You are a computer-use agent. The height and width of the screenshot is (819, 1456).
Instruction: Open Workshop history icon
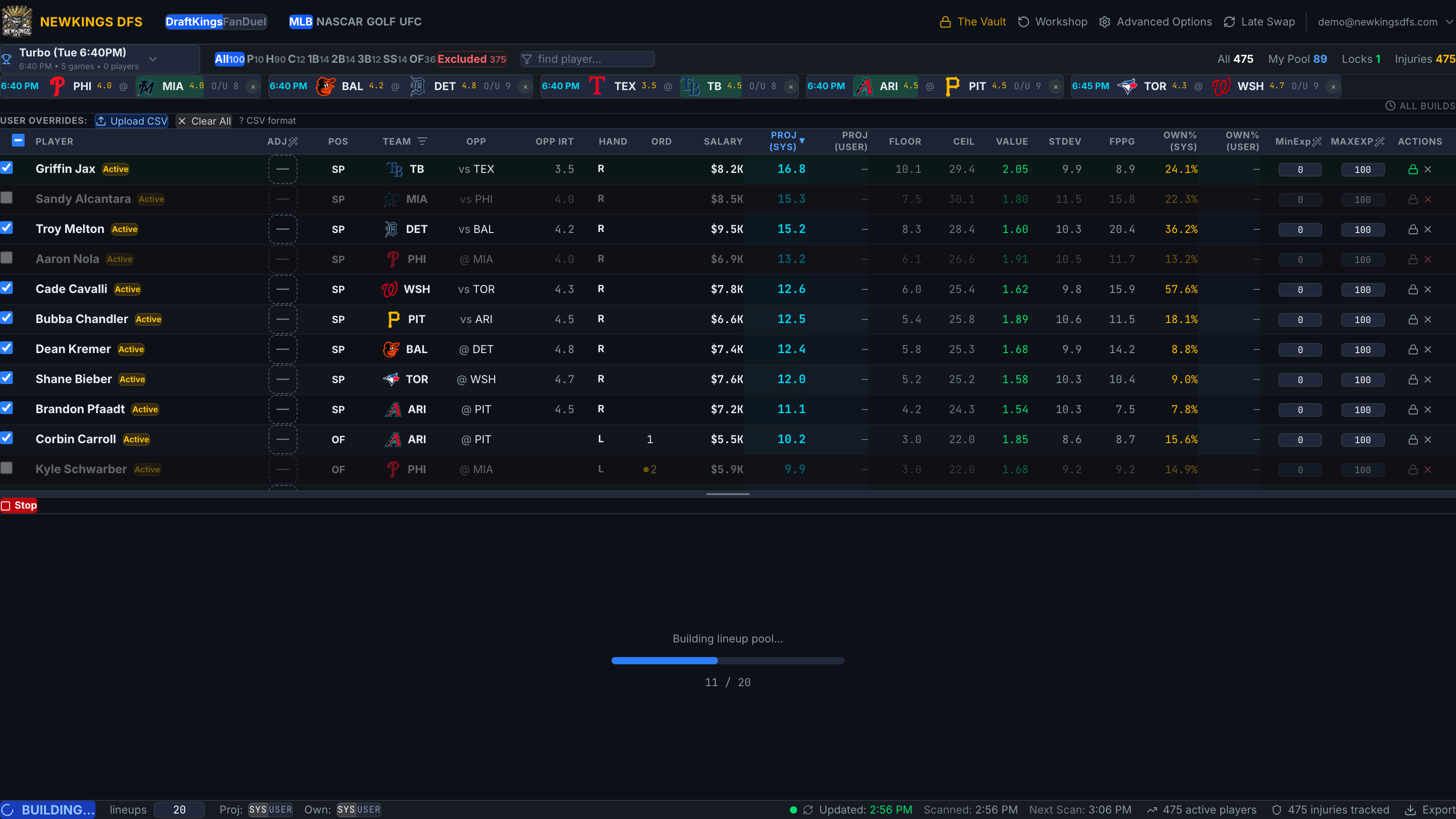coord(1023,22)
